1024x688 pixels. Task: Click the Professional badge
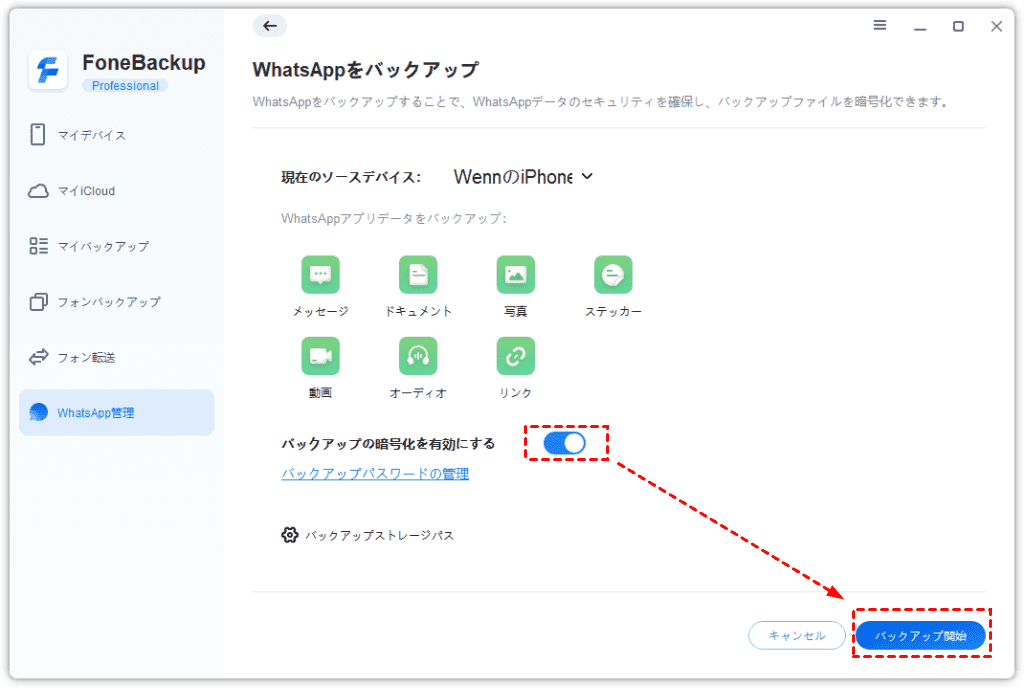[125, 86]
